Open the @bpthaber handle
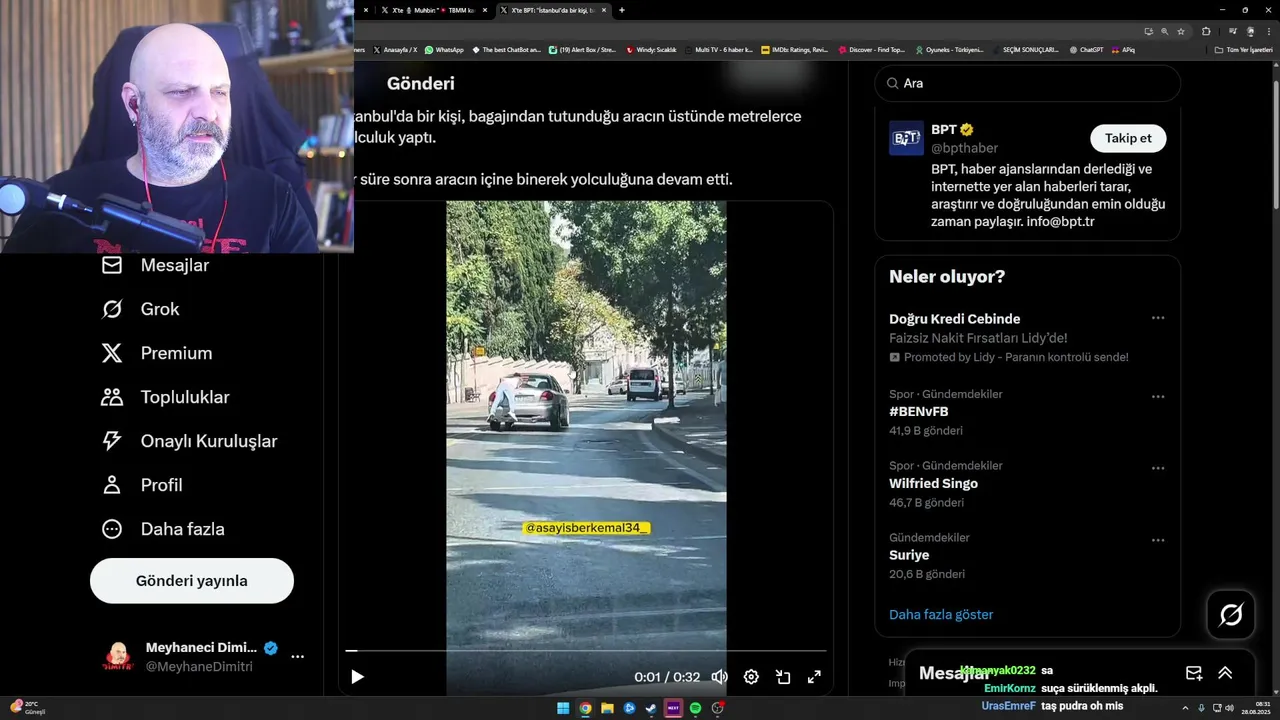Viewport: 1280px width, 720px height. point(964,148)
